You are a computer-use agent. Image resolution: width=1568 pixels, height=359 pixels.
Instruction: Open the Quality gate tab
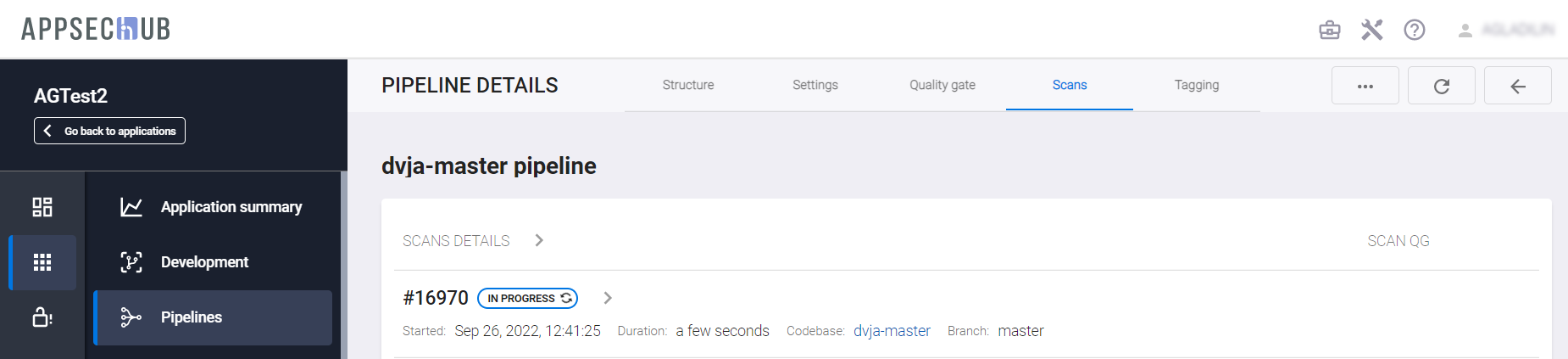coord(942,85)
